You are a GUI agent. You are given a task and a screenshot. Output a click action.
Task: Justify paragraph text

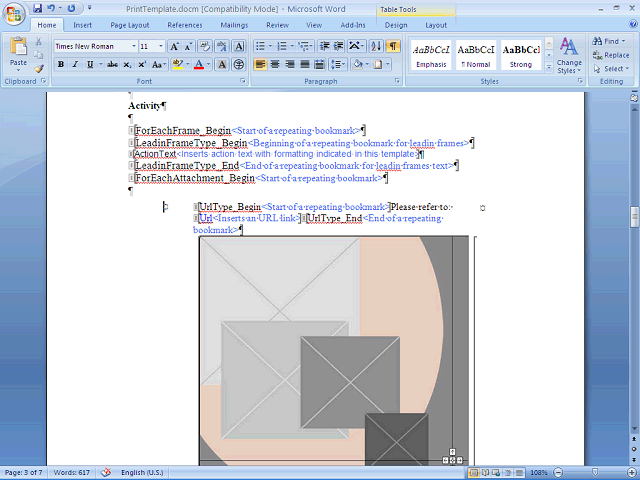[x=305, y=64]
